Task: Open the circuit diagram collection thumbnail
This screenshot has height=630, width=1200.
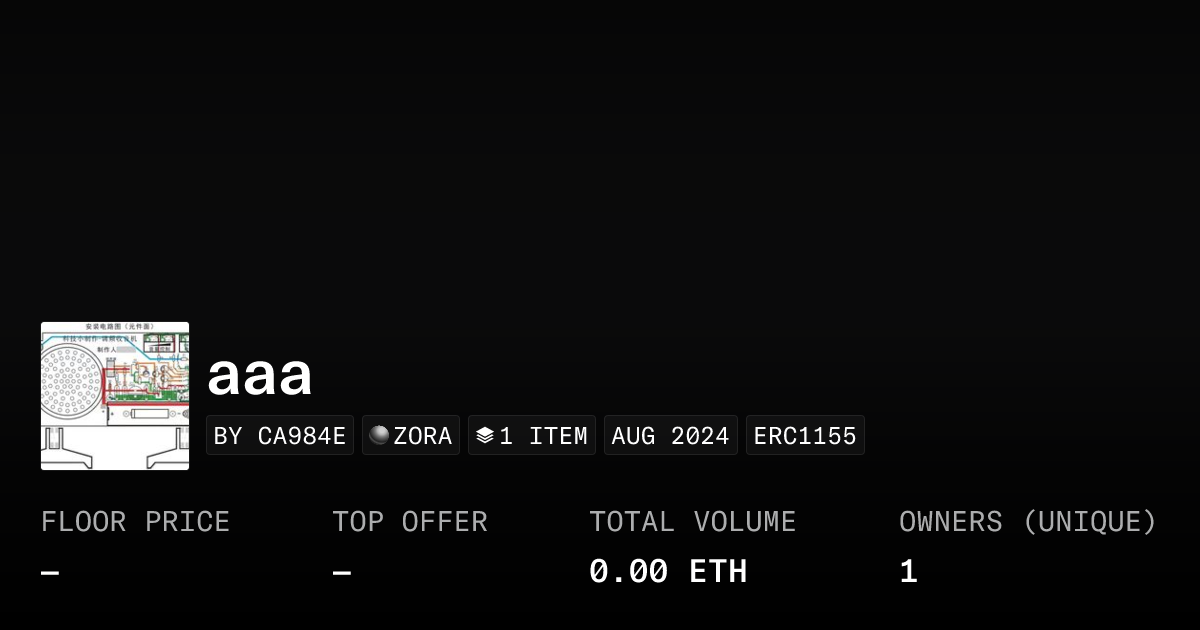Action: click(x=114, y=395)
